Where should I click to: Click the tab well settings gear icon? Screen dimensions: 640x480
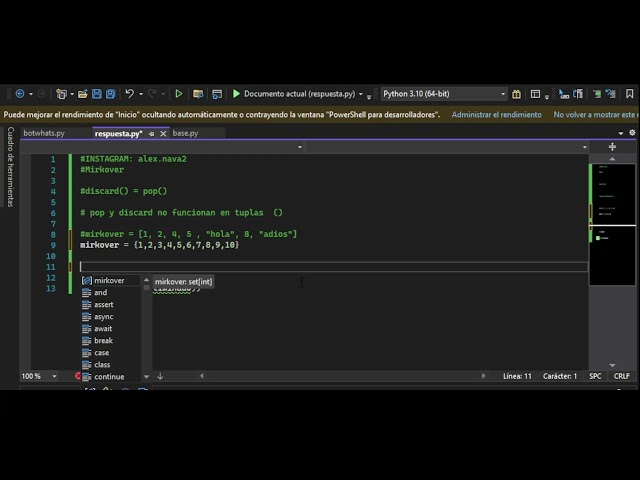click(x=632, y=133)
